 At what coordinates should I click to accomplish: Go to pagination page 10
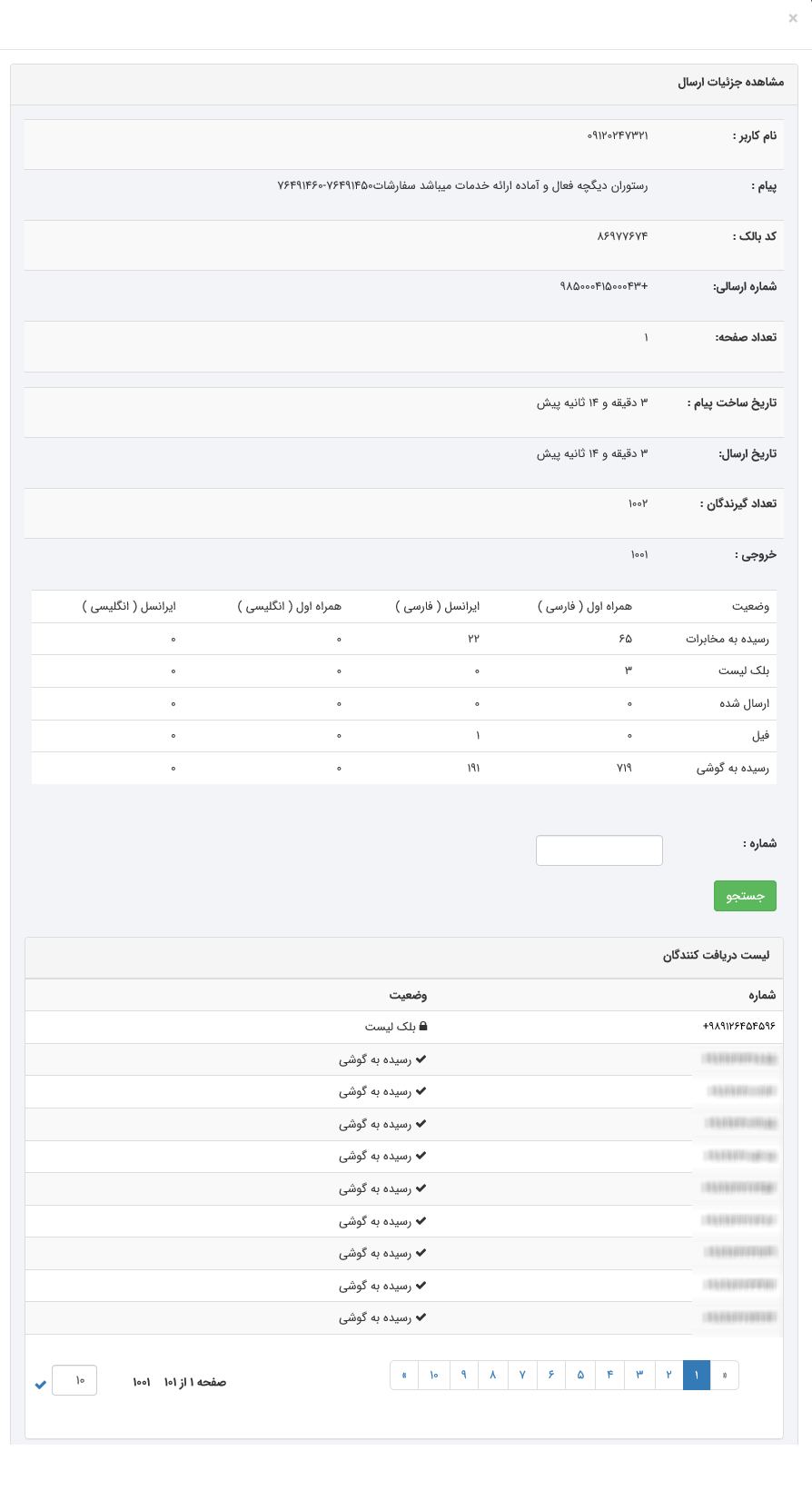point(434,1375)
